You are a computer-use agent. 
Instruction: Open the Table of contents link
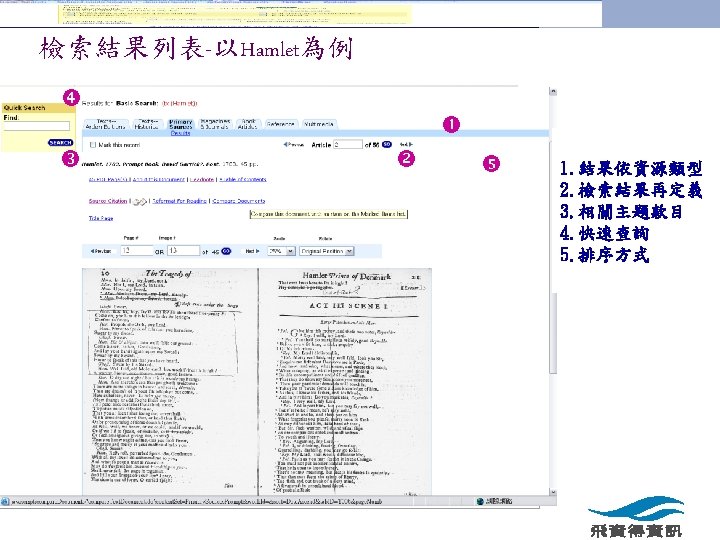243,179
